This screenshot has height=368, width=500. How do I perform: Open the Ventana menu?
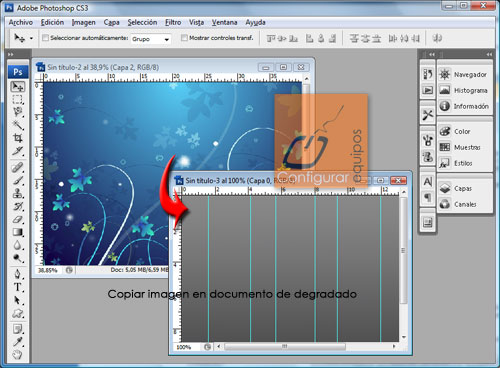tap(225, 22)
